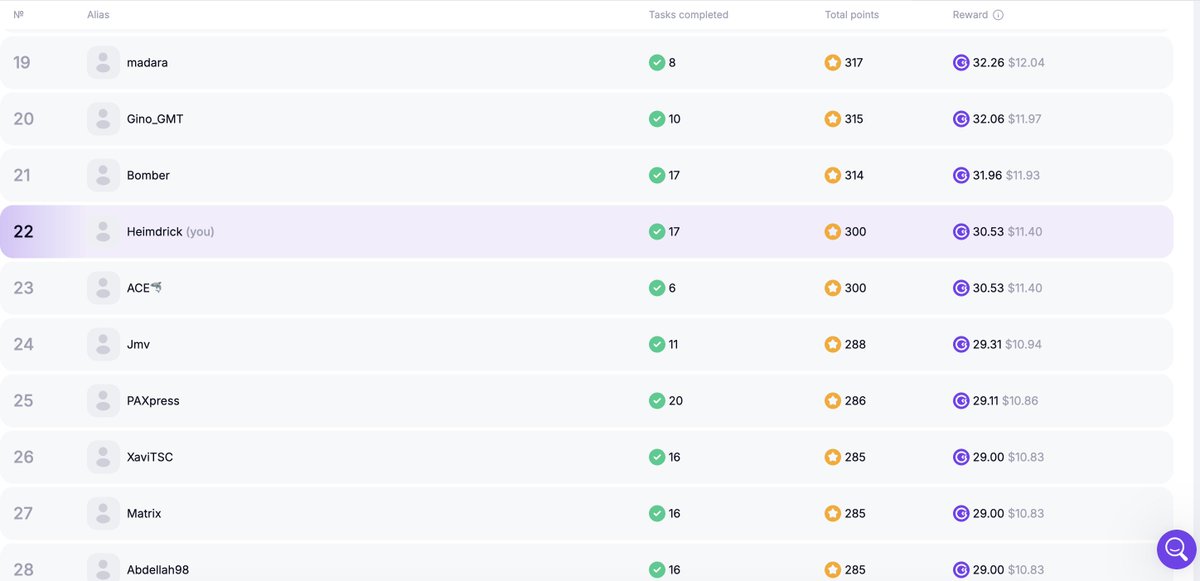Click Bomber's total points "314"
Image resolution: width=1200 pixels, height=581 pixels.
pos(854,175)
